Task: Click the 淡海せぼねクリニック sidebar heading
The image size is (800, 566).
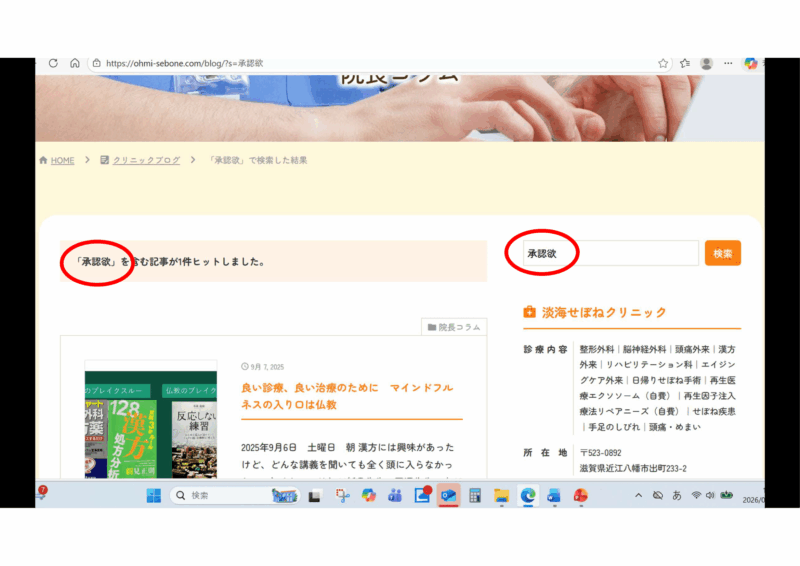Action: [604, 312]
